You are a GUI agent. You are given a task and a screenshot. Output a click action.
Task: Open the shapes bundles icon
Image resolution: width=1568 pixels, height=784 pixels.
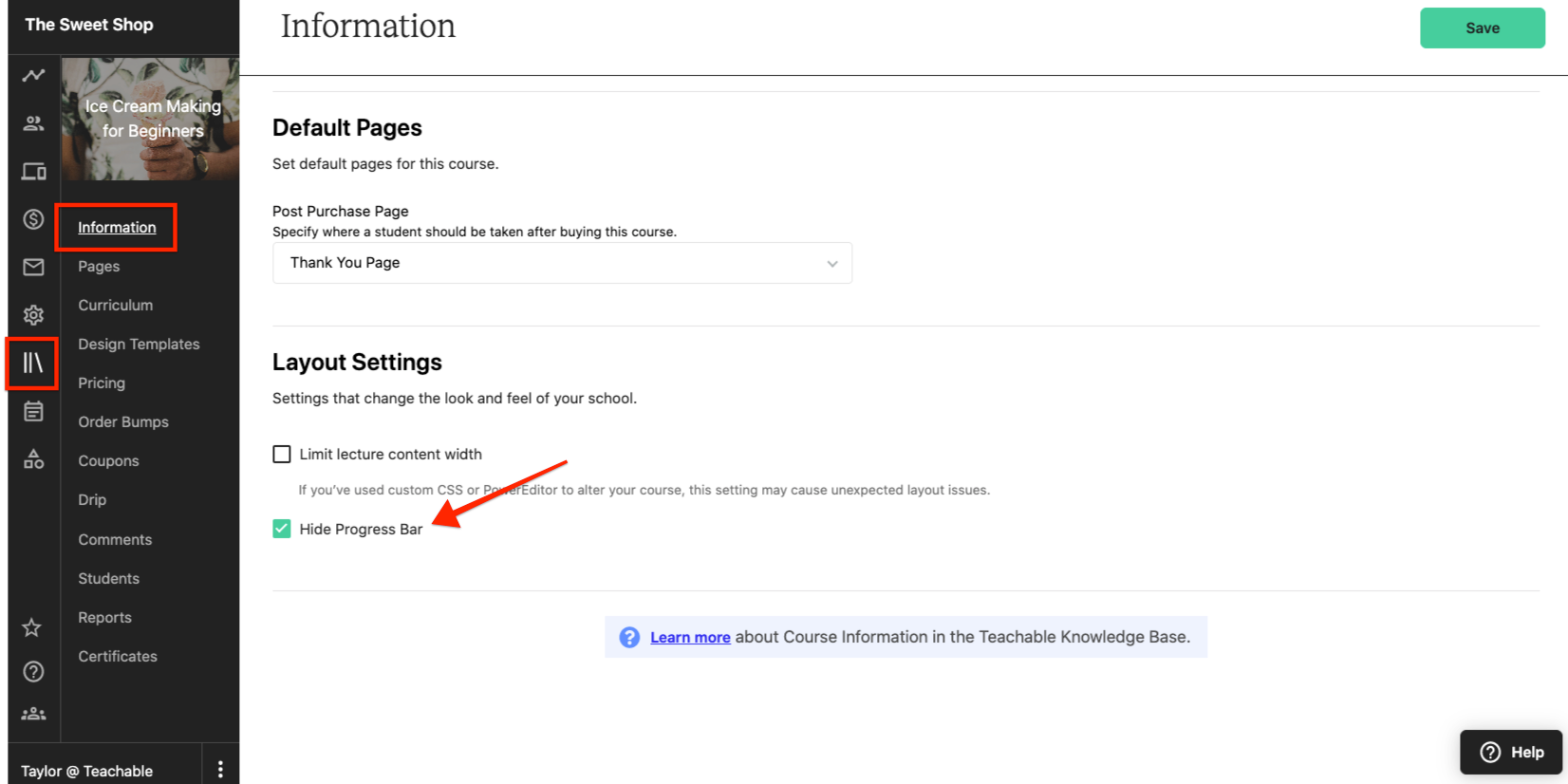coord(33,459)
